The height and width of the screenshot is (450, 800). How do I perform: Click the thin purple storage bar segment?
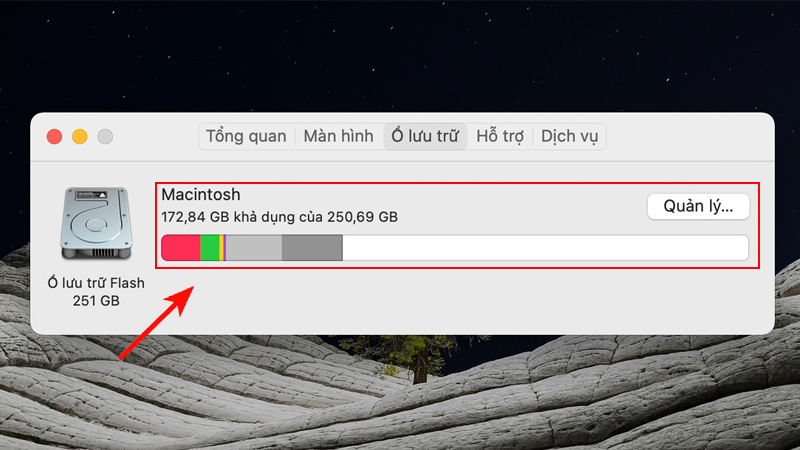[225, 248]
